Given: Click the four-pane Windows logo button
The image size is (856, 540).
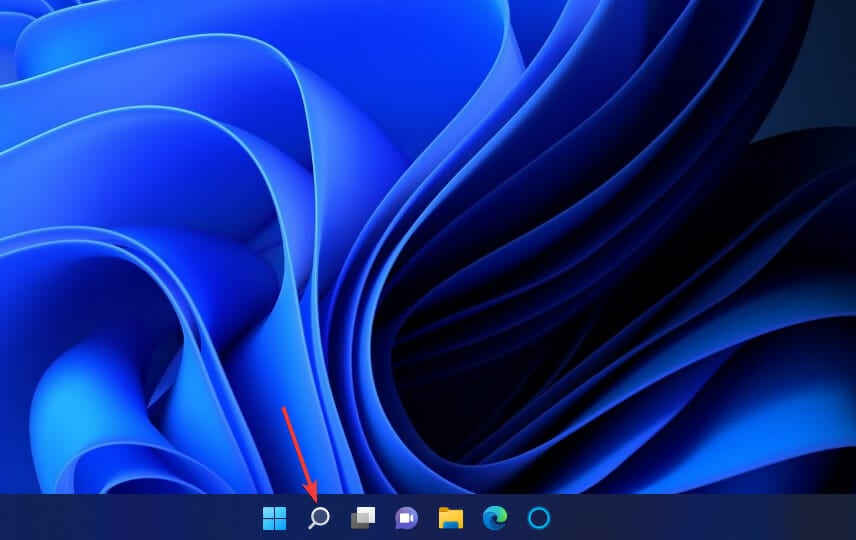Looking at the screenshot, I should coord(274,518).
